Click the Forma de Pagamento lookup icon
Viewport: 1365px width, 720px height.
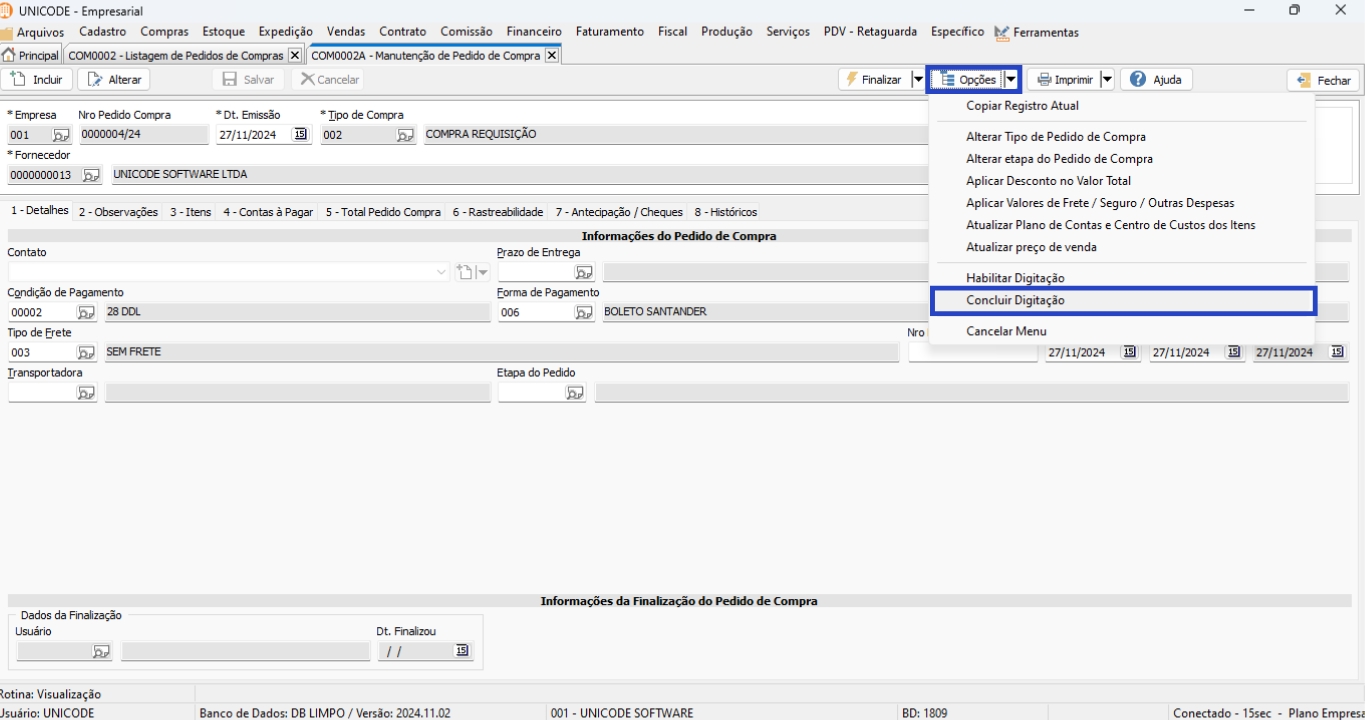click(x=584, y=312)
